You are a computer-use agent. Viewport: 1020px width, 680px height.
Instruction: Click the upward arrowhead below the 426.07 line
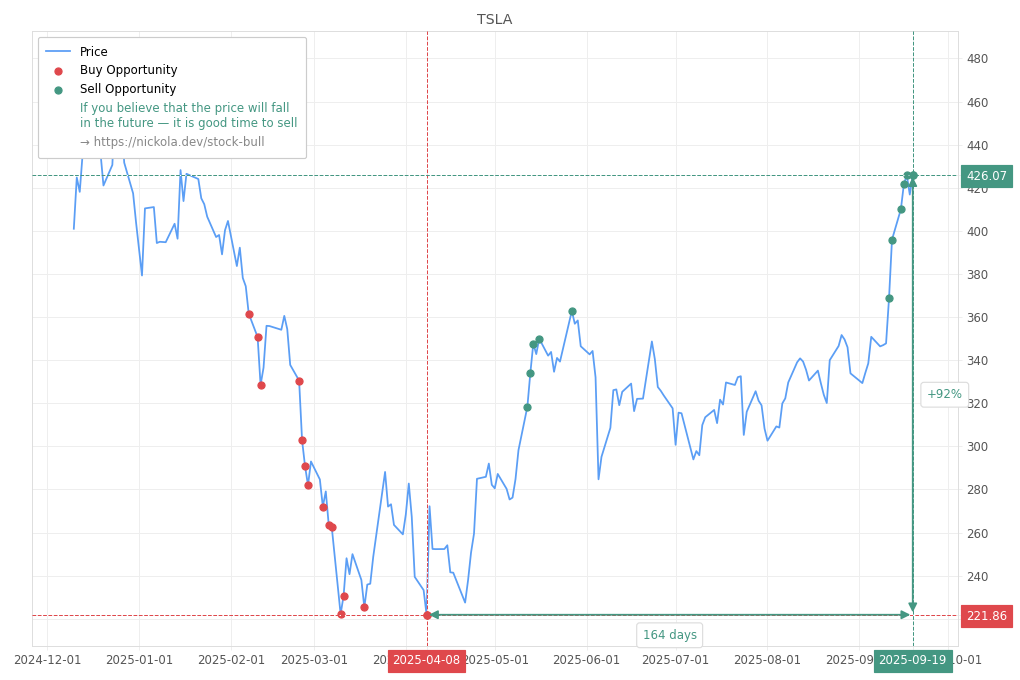pyautogui.click(x=912, y=183)
